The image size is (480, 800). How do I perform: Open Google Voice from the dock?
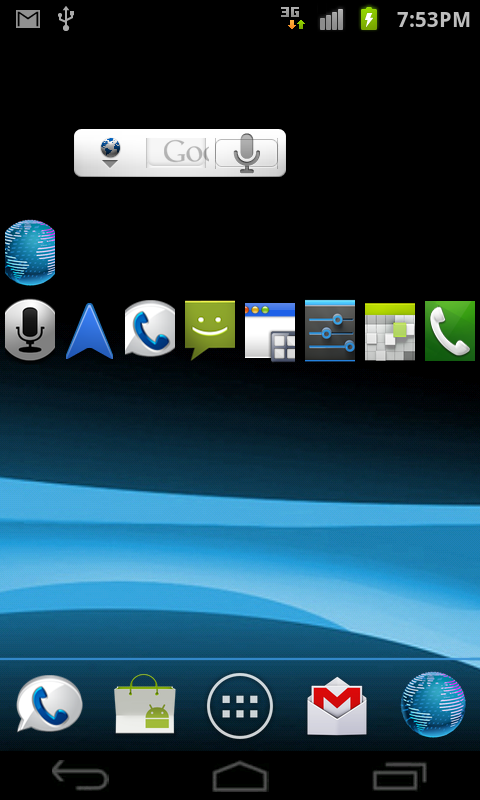pos(49,703)
